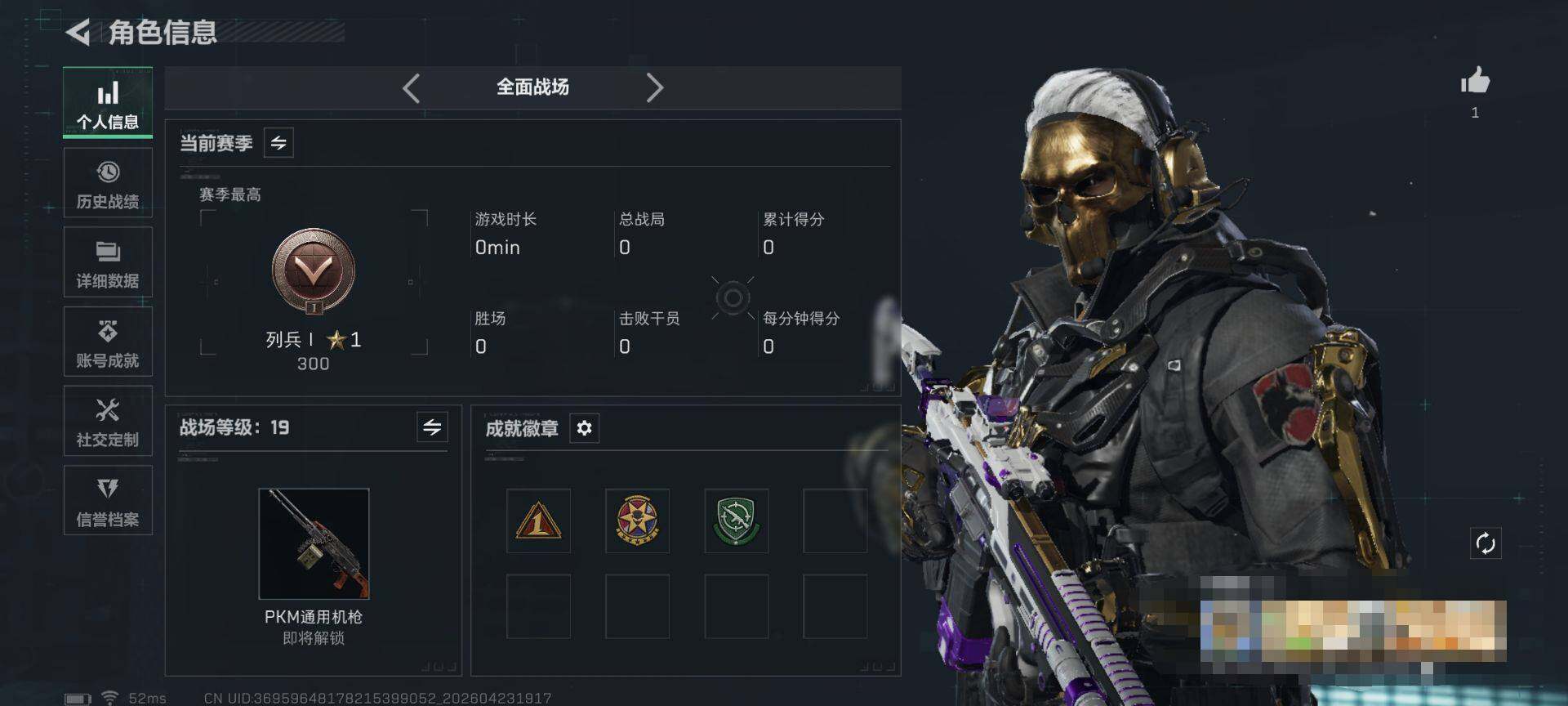Open 账号成就 achievements panel

(x=108, y=342)
